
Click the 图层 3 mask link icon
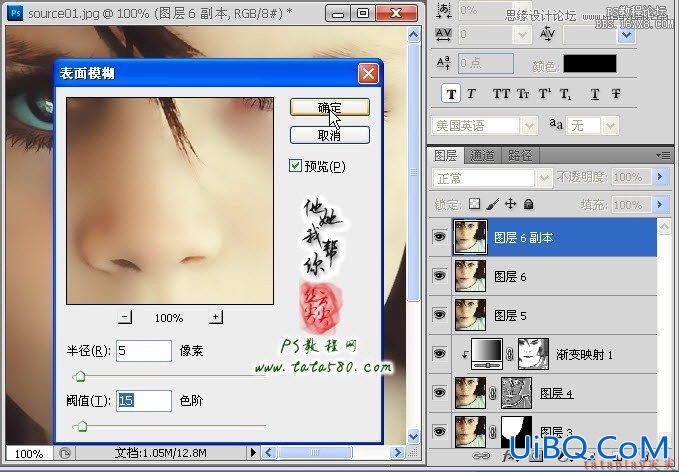493,432
